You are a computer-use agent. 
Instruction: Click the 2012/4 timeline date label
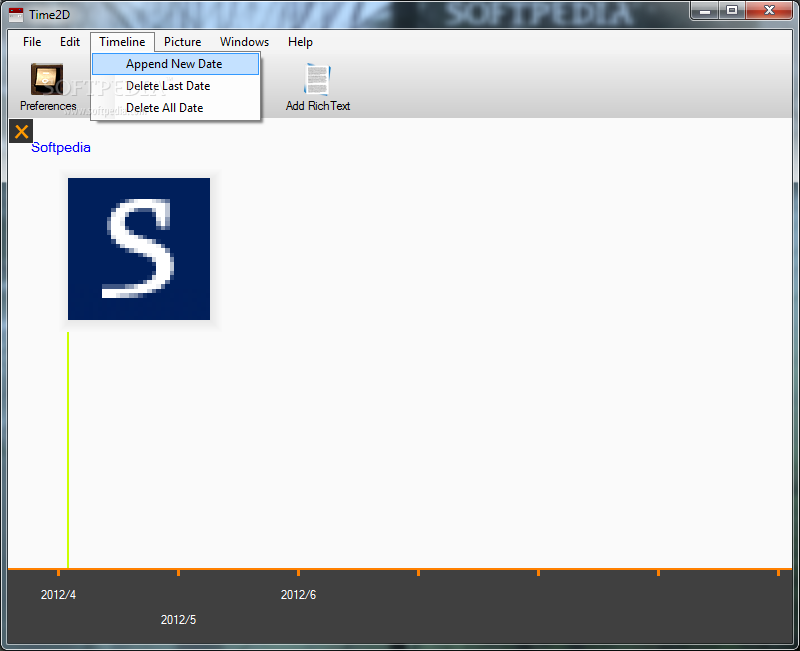click(x=58, y=594)
